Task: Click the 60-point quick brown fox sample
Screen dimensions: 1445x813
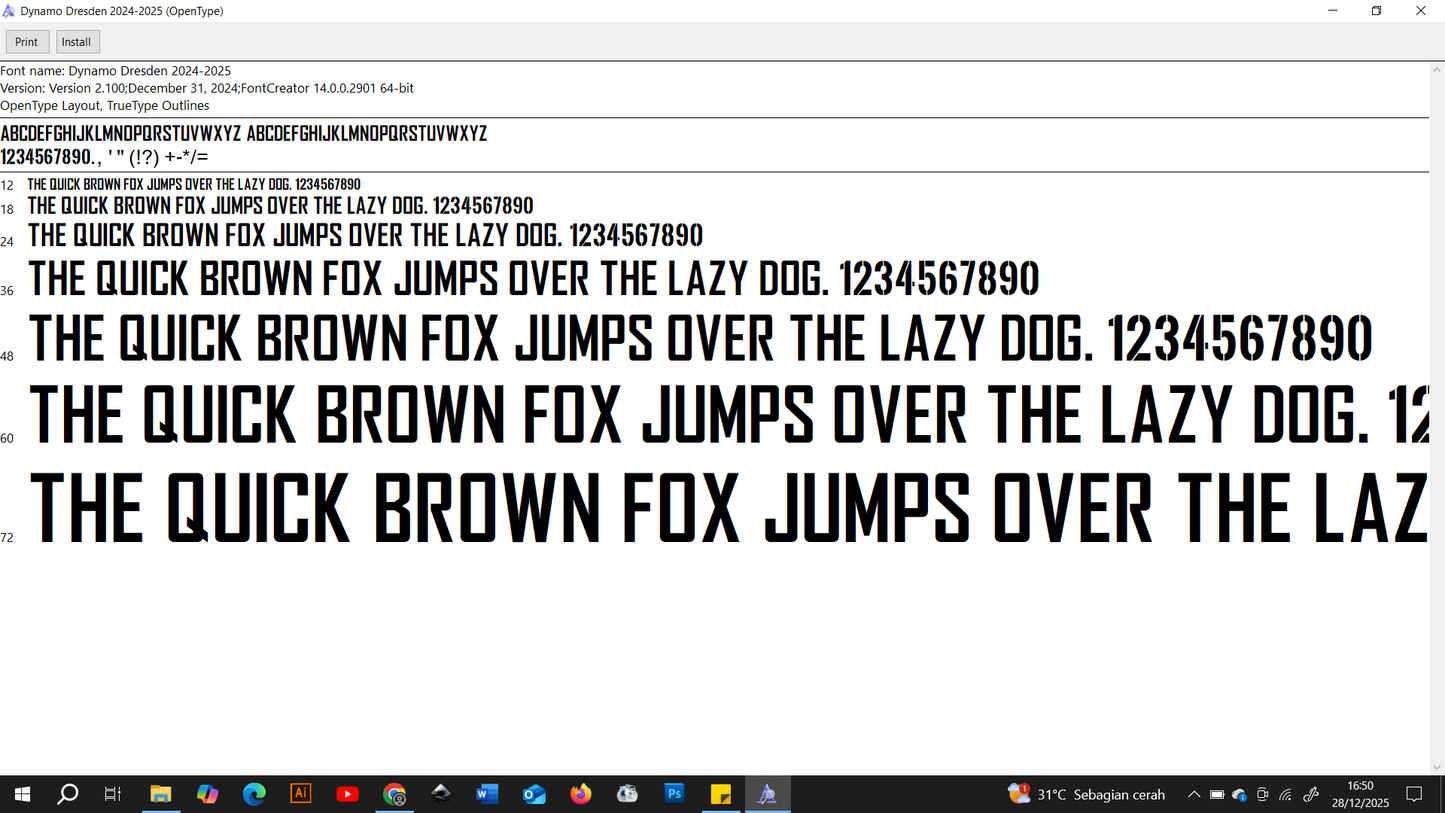Action: click(x=729, y=415)
